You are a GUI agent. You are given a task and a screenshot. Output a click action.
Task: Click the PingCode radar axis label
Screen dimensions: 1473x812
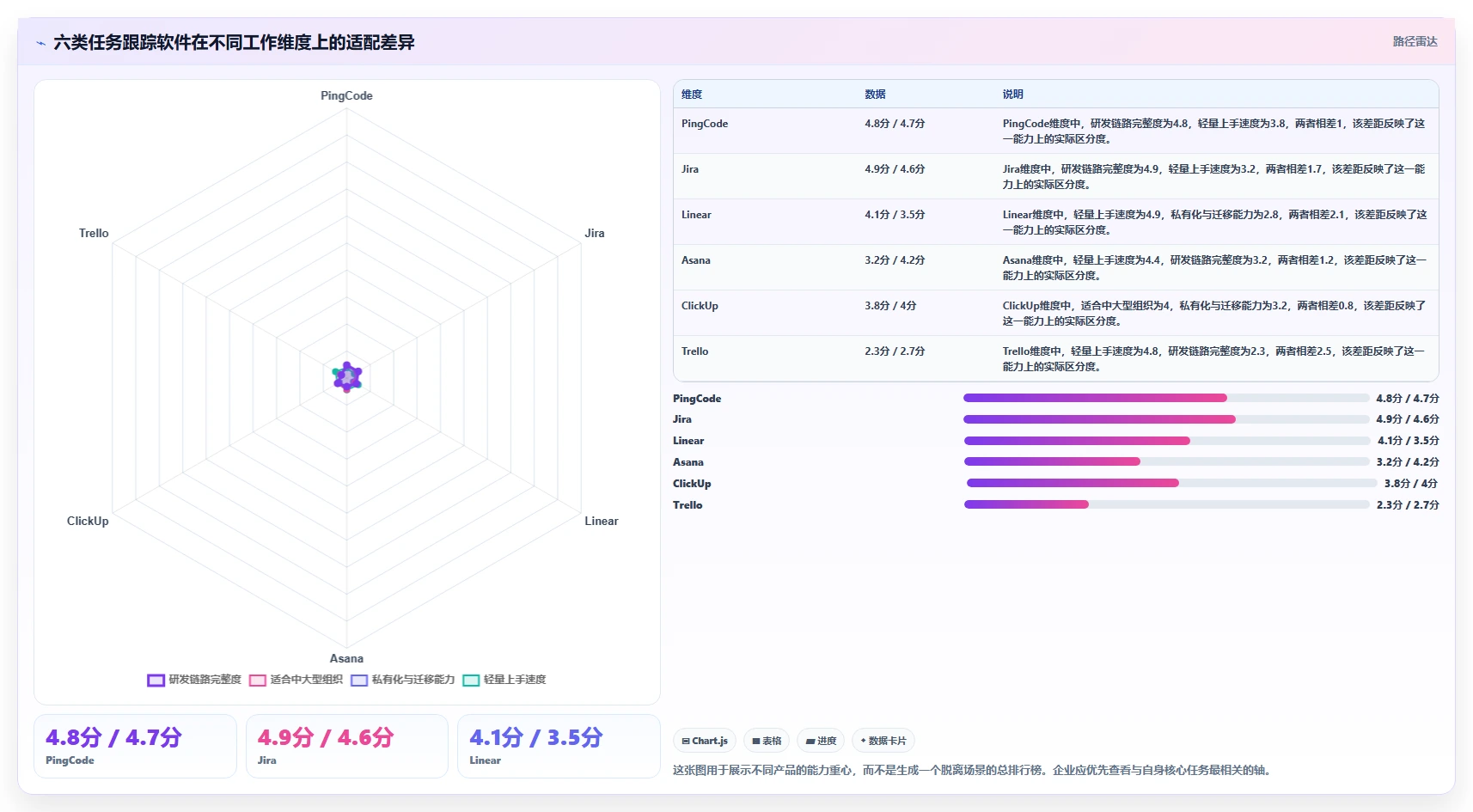(x=346, y=95)
